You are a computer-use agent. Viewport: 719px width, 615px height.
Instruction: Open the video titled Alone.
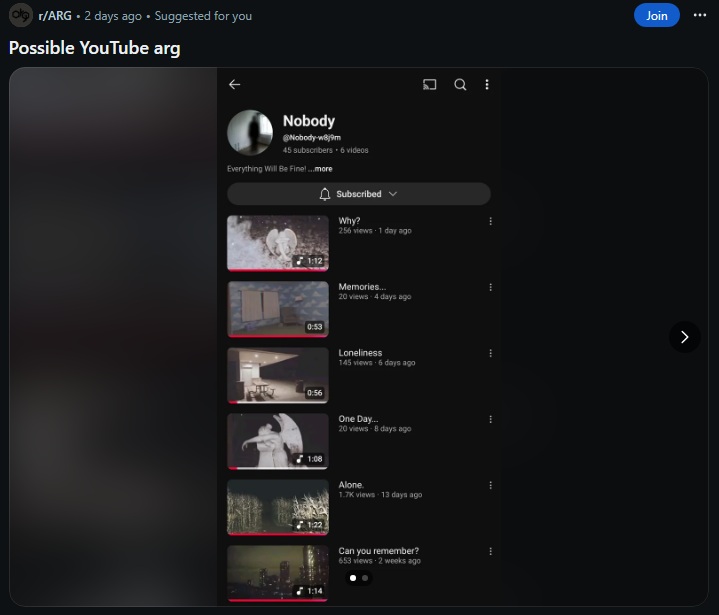pos(351,485)
